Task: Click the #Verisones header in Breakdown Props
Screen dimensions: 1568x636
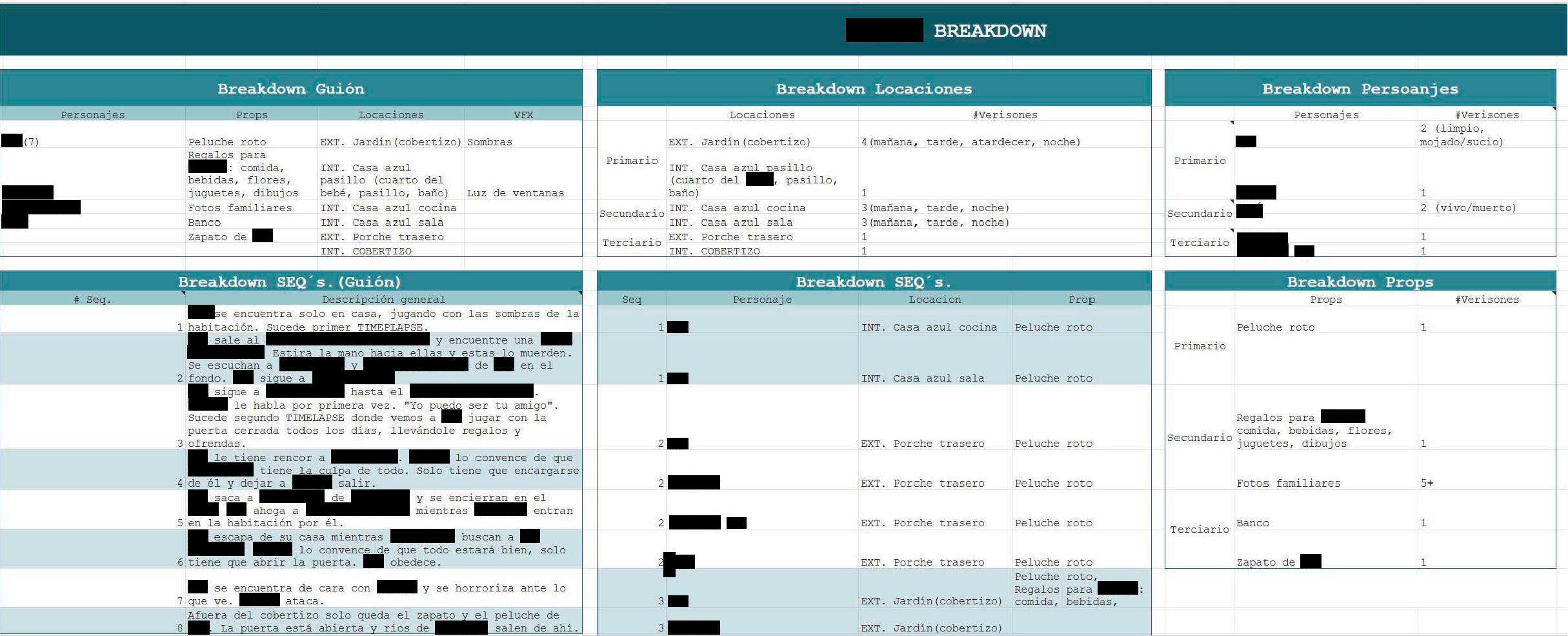Action: [1487, 300]
